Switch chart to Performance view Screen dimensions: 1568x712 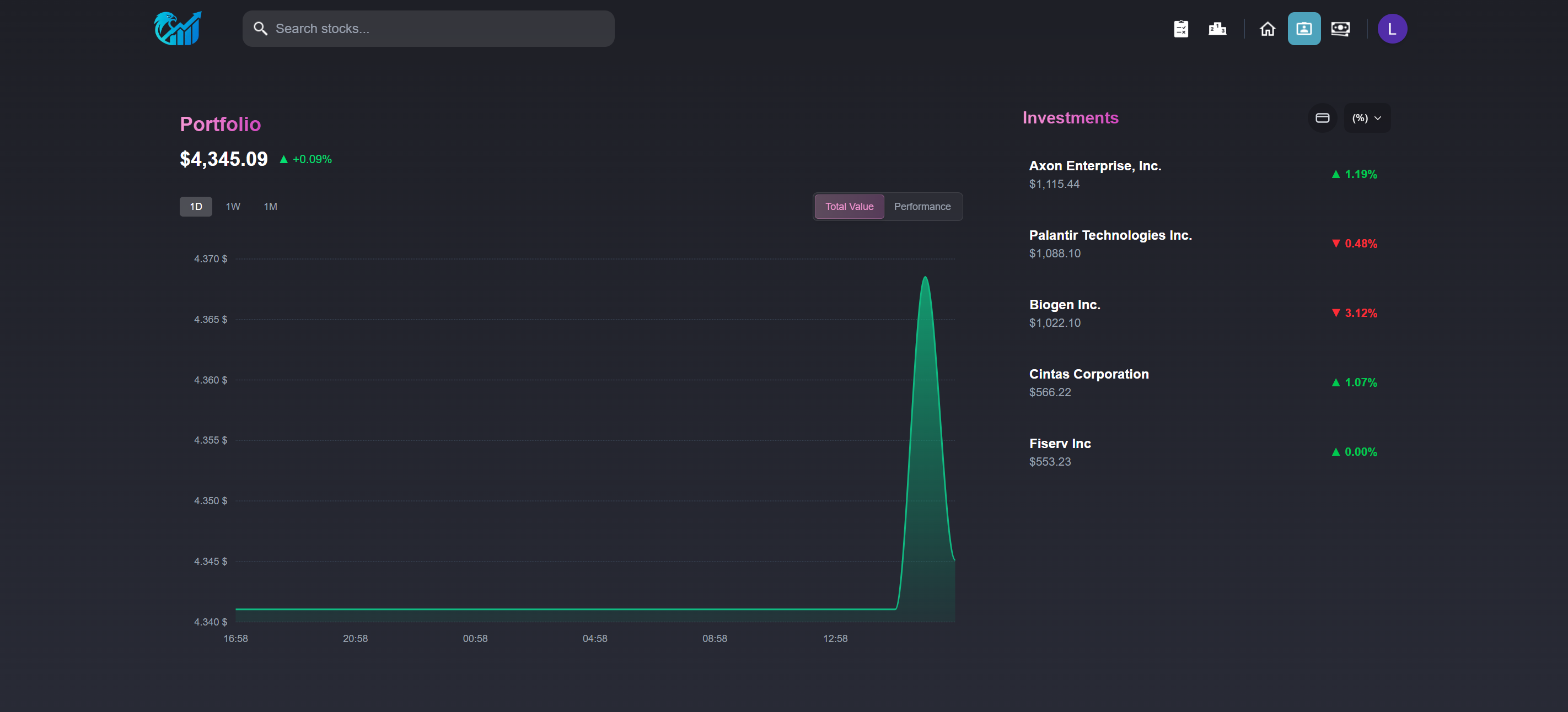click(x=922, y=206)
